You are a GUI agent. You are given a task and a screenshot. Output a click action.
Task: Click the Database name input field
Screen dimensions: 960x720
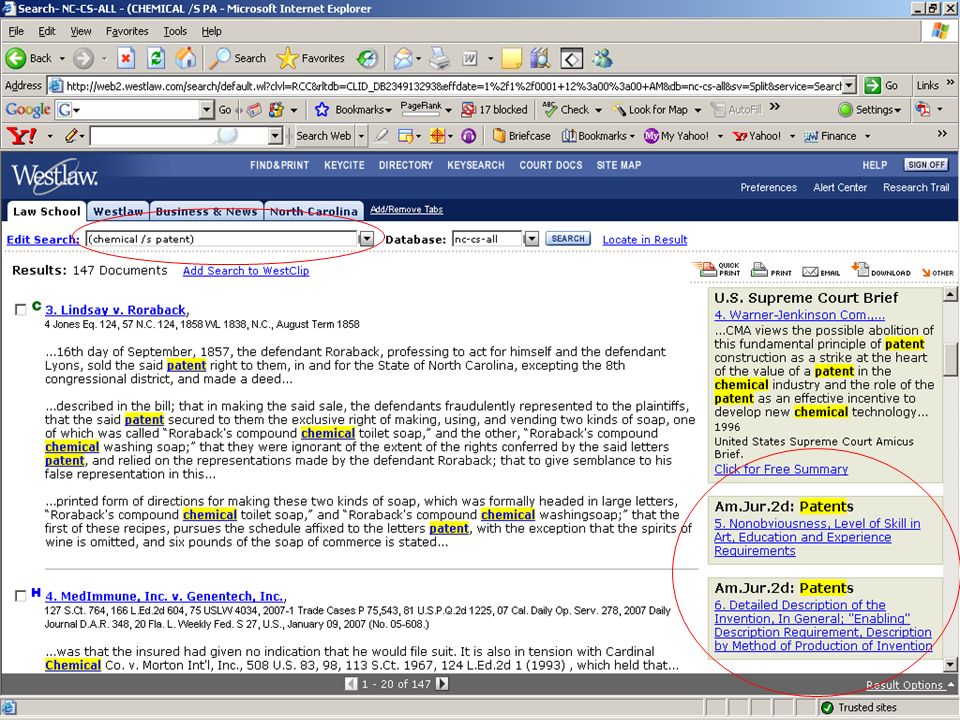click(487, 239)
